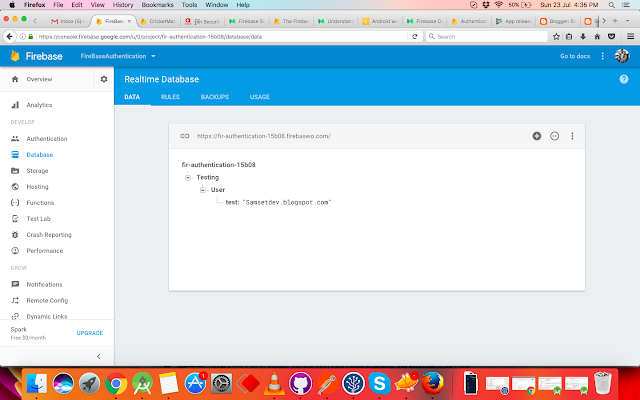Bookmark this page with the star icon
The image size is (640, 400).
(556, 36)
